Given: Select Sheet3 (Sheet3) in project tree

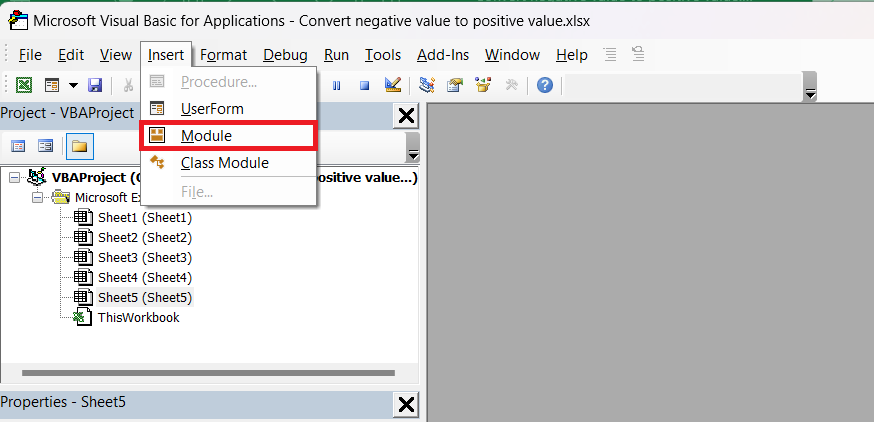Looking at the screenshot, I should pos(144,258).
